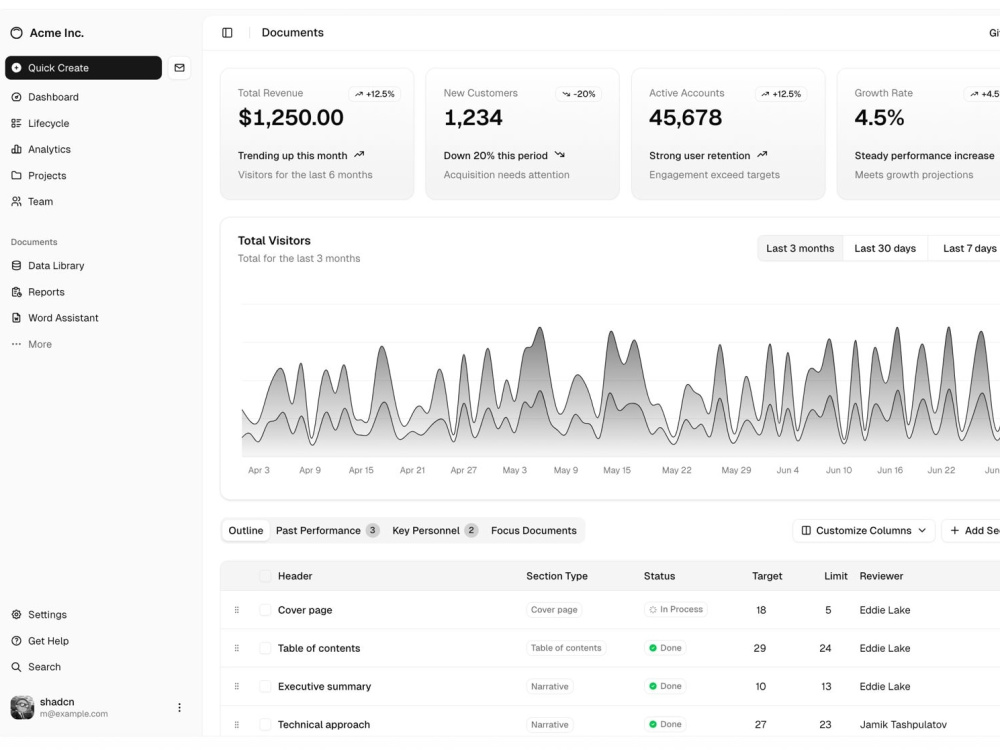Check the Table of contents row checkbox
Image resolution: width=1000 pixels, height=750 pixels.
(x=265, y=648)
